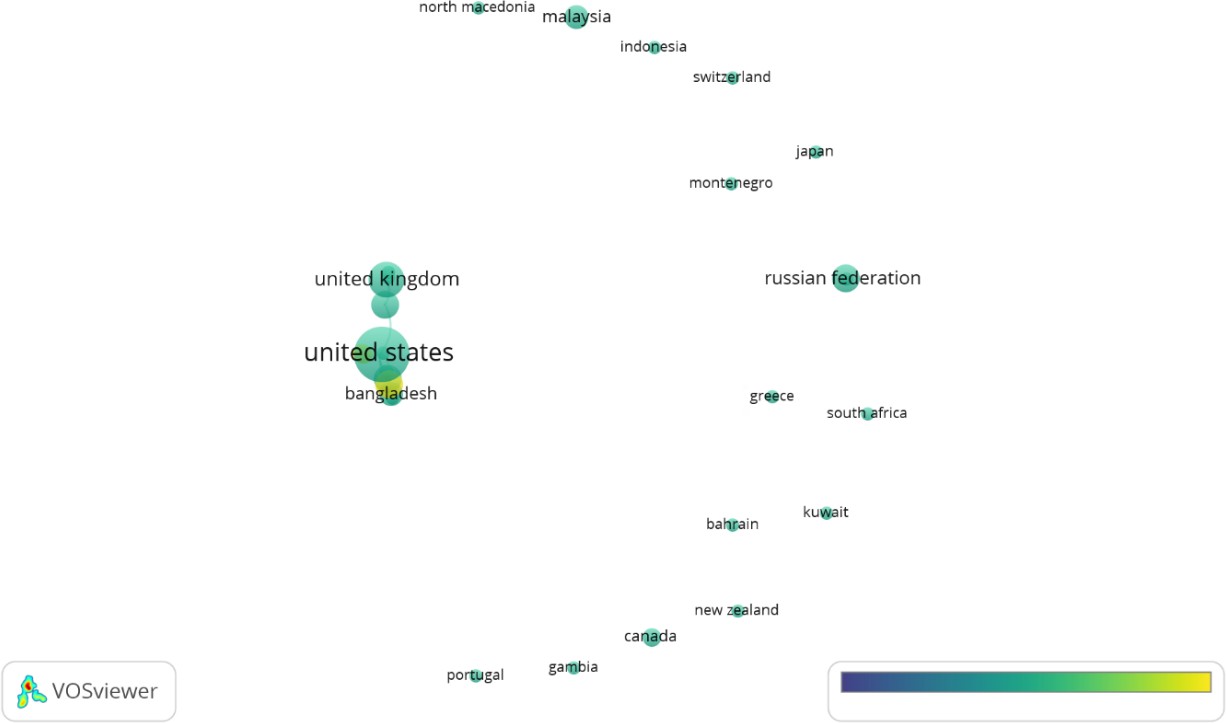This screenshot has height=723, width=1226.
Task: Click the yellow node above Bangladesh
Action: (x=388, y=382)
